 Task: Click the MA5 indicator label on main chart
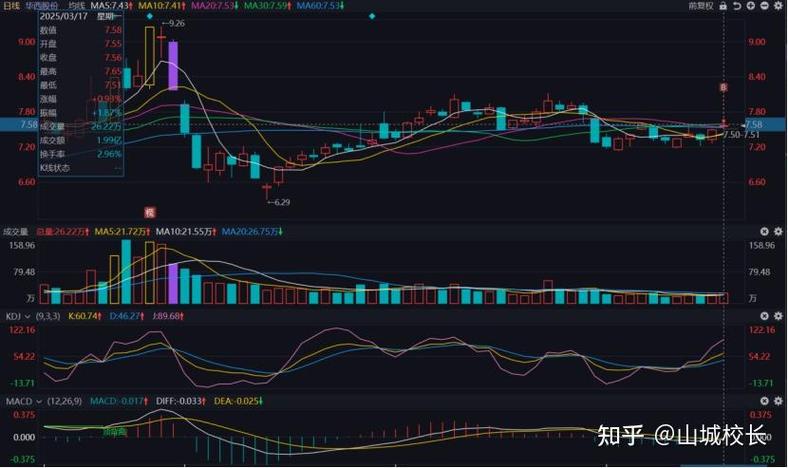pos(110,6)
